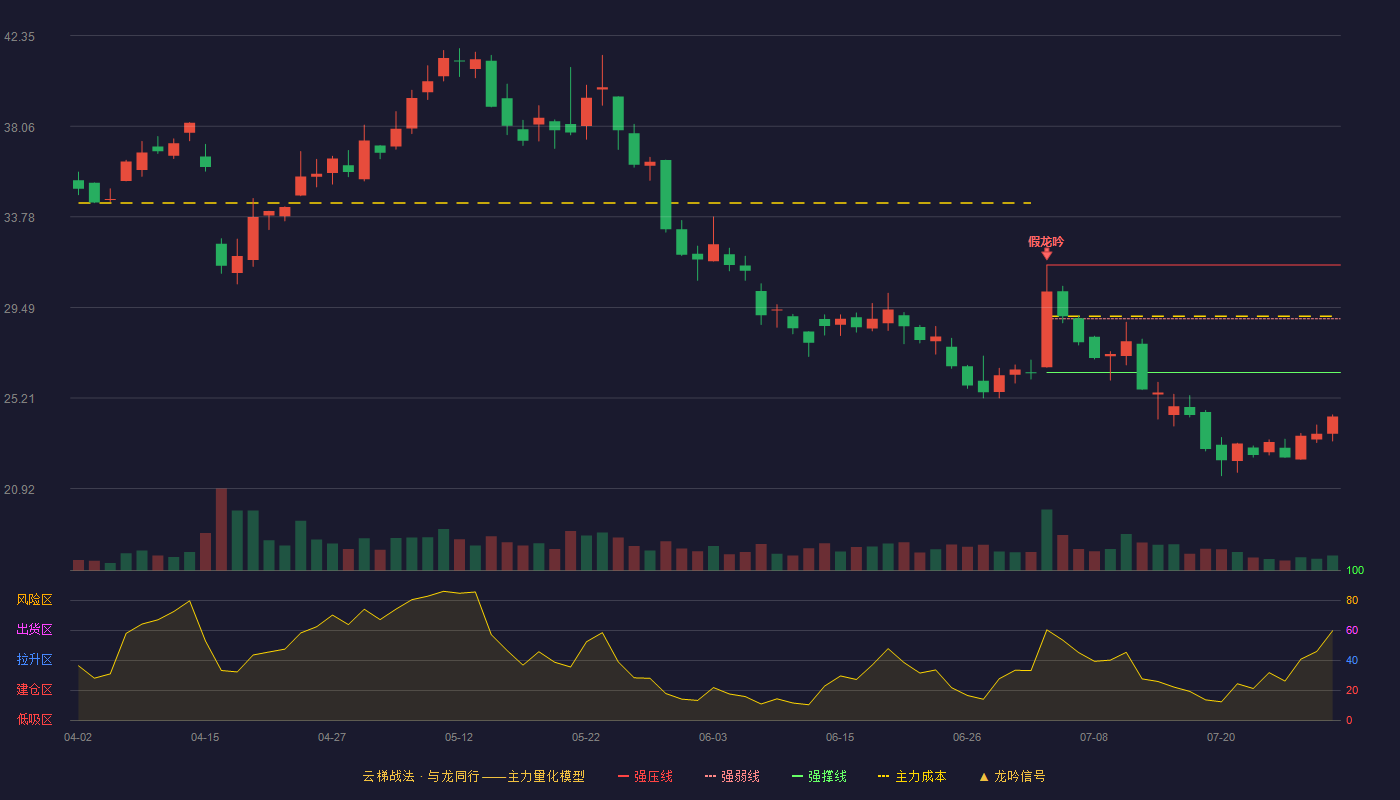Toggle the 龙吟信号 triangle legend icon
The height and width of the screenshot is (800, 1400).
coord(984,776)
